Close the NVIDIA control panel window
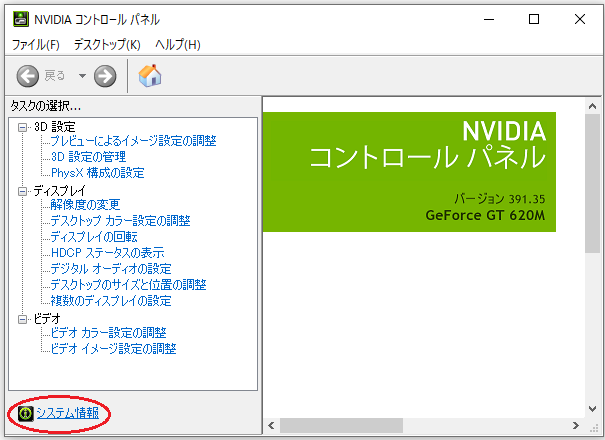Image resolution: width=605 pixels, height=440 pixels. pos(580,19)
